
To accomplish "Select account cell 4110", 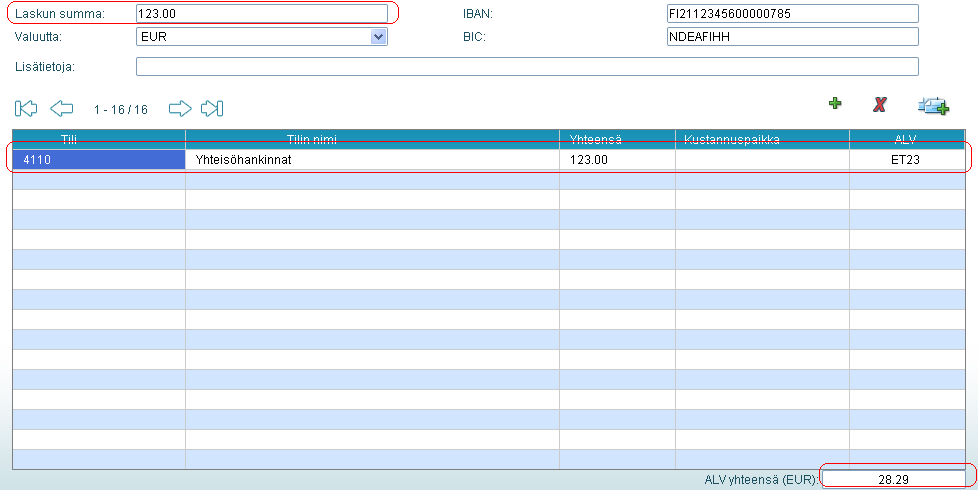I will (x=99, y=160).
